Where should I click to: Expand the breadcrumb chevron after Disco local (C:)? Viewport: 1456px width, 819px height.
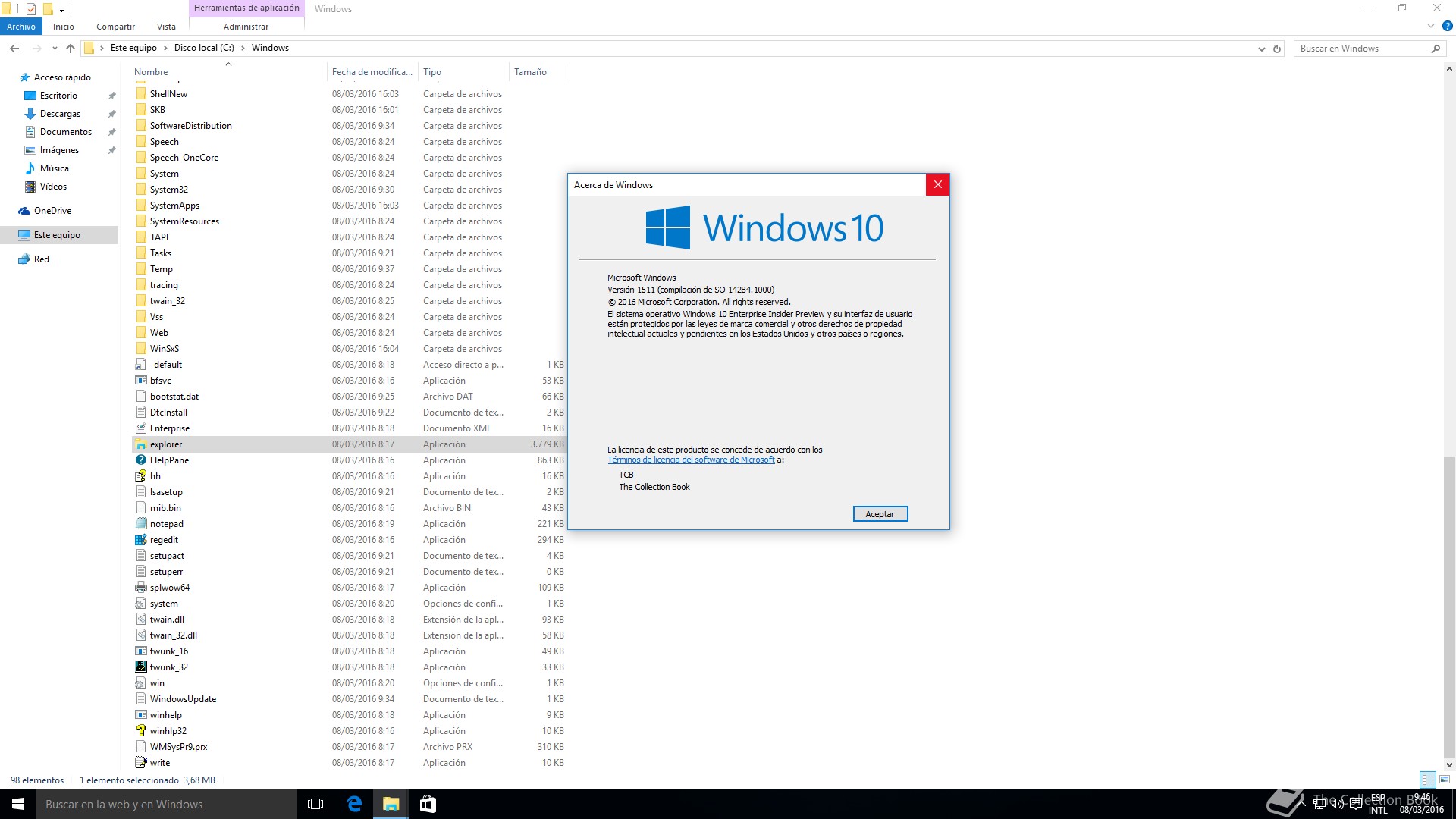click(243, 48)
